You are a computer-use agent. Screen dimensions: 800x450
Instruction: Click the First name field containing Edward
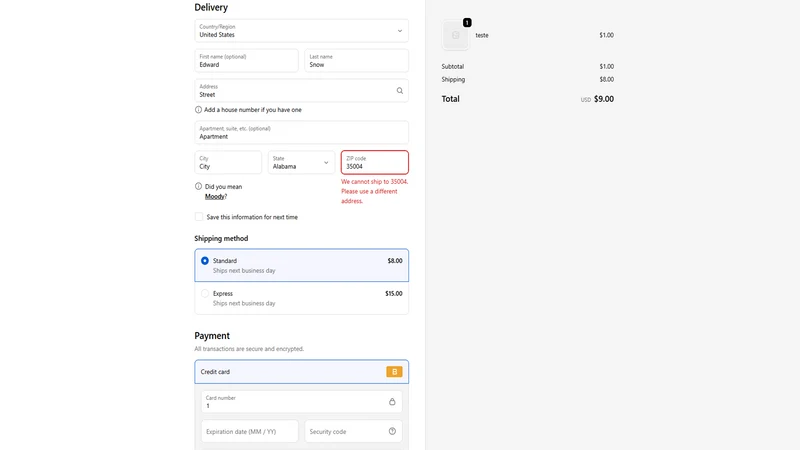pos(246,61)
